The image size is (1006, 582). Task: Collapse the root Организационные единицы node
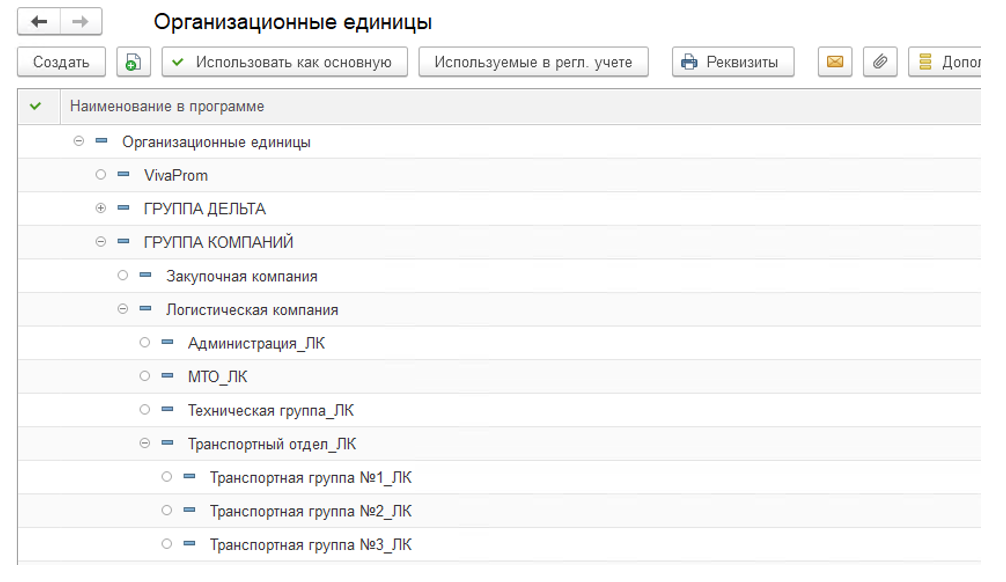click(x=78, y=142)
